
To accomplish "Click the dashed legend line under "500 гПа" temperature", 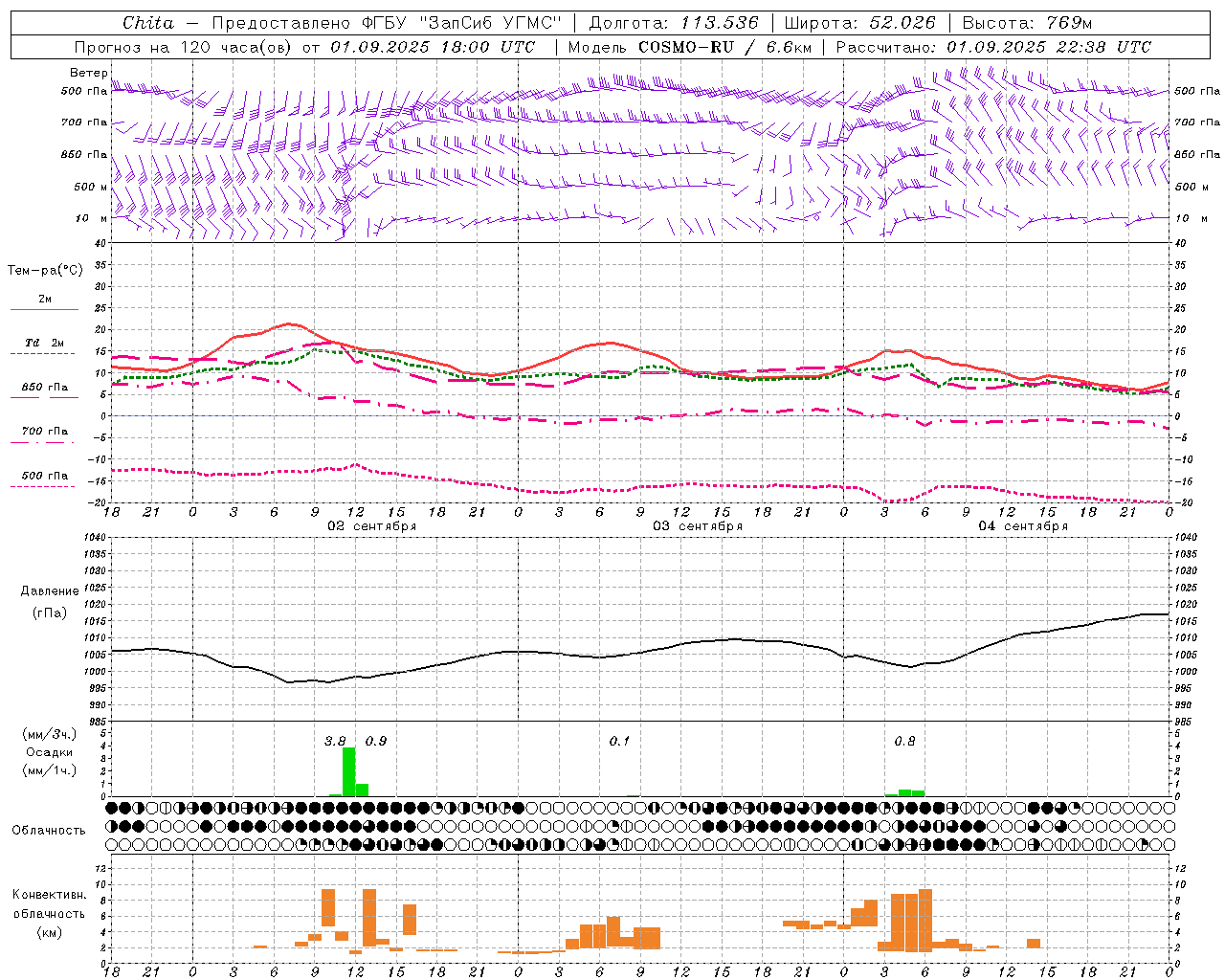I will pos(43,486).
